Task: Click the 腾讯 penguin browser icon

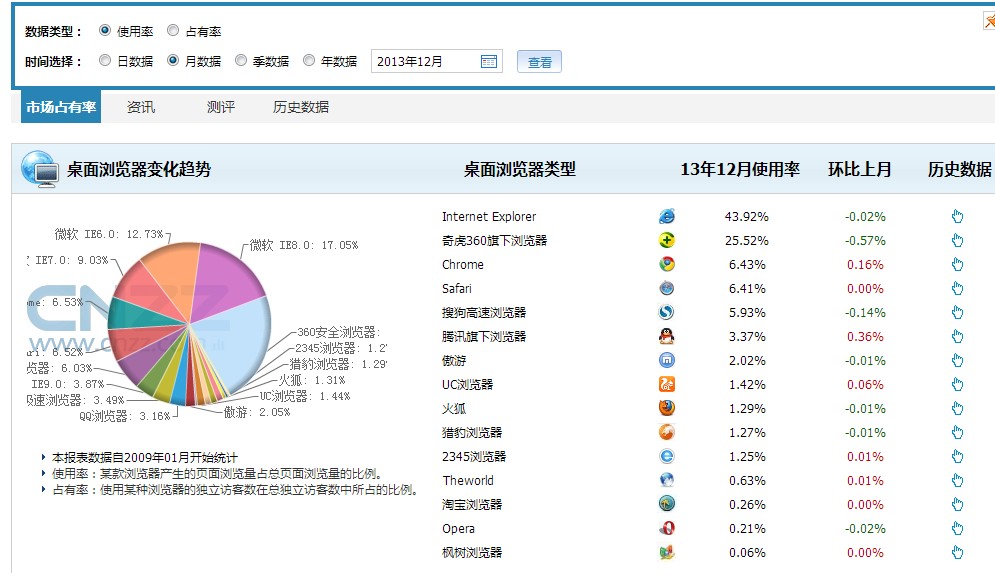Action: coord(666,336)
